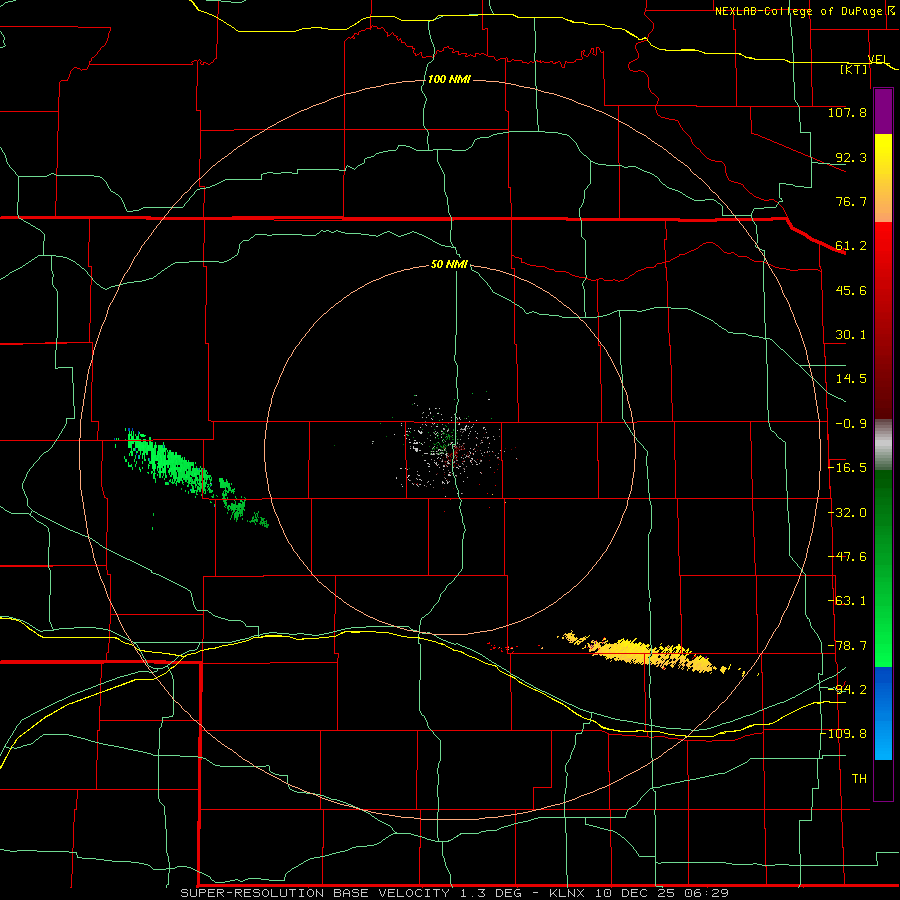Click the 14.5 scale value
This screenshot has height=900, width=900.
tap(851, 379)
